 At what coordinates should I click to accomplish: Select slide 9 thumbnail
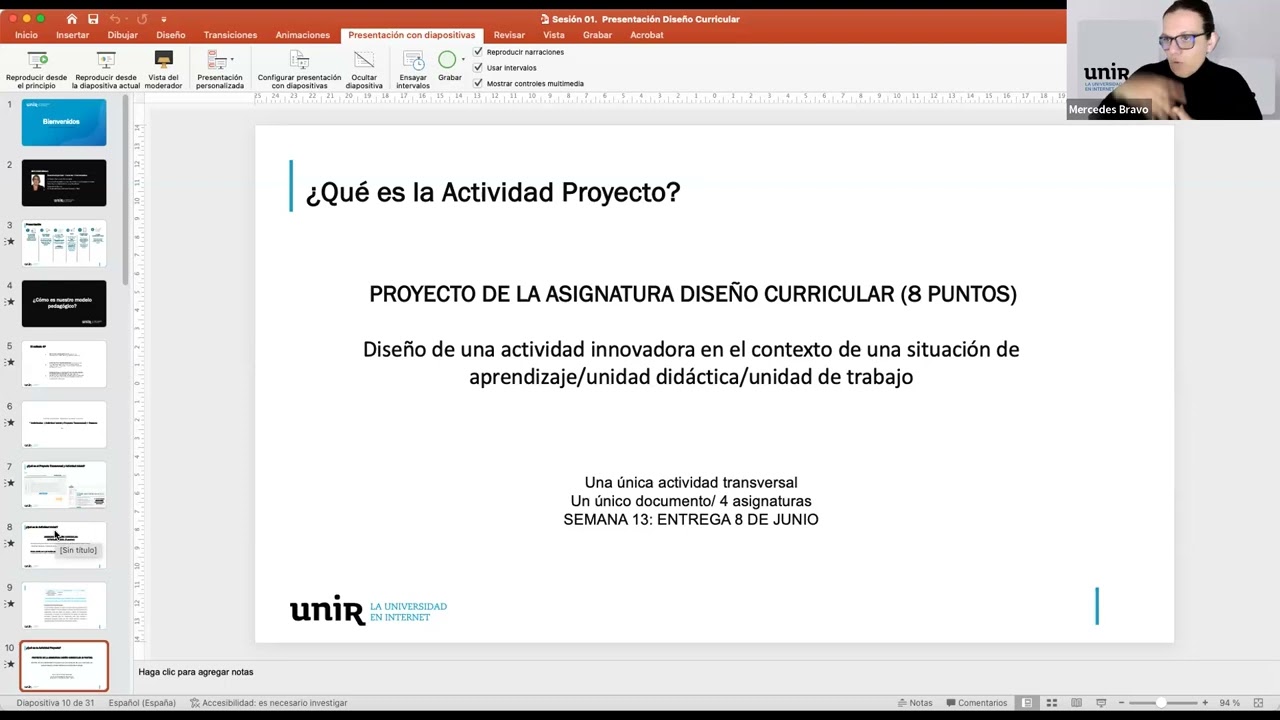(x=64, y=605)
